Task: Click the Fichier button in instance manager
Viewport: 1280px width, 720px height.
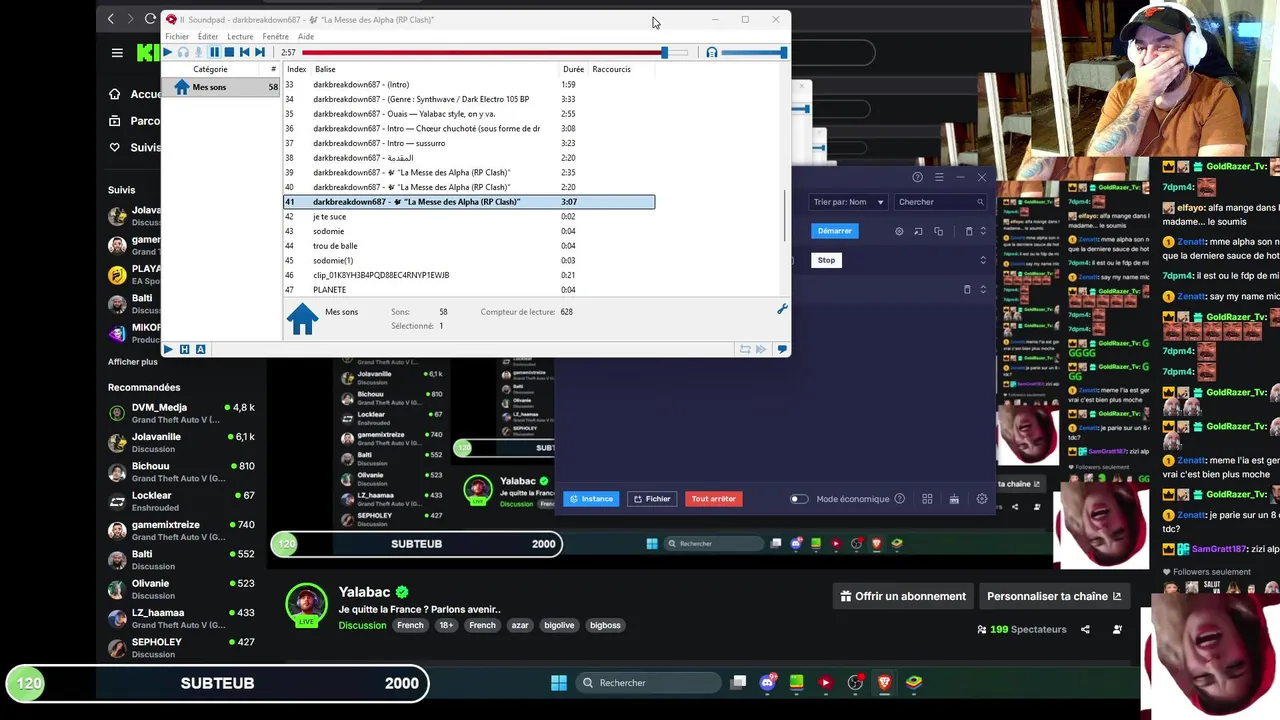Action: [x=652, y=498]
